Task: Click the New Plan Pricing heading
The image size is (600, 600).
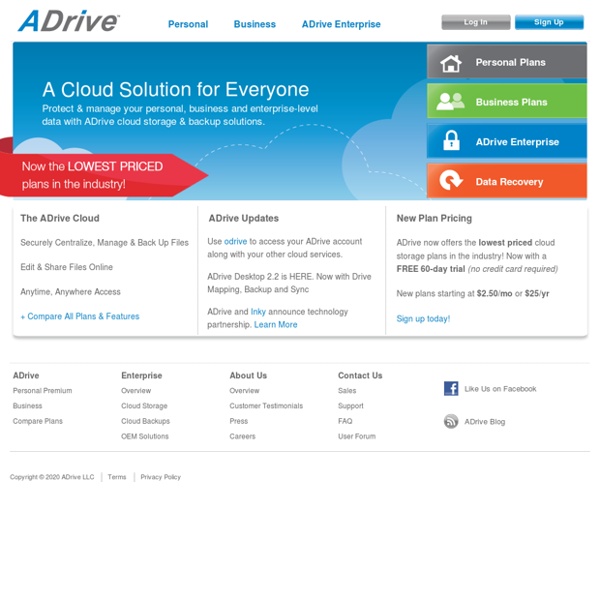Action: click(434, 218)
